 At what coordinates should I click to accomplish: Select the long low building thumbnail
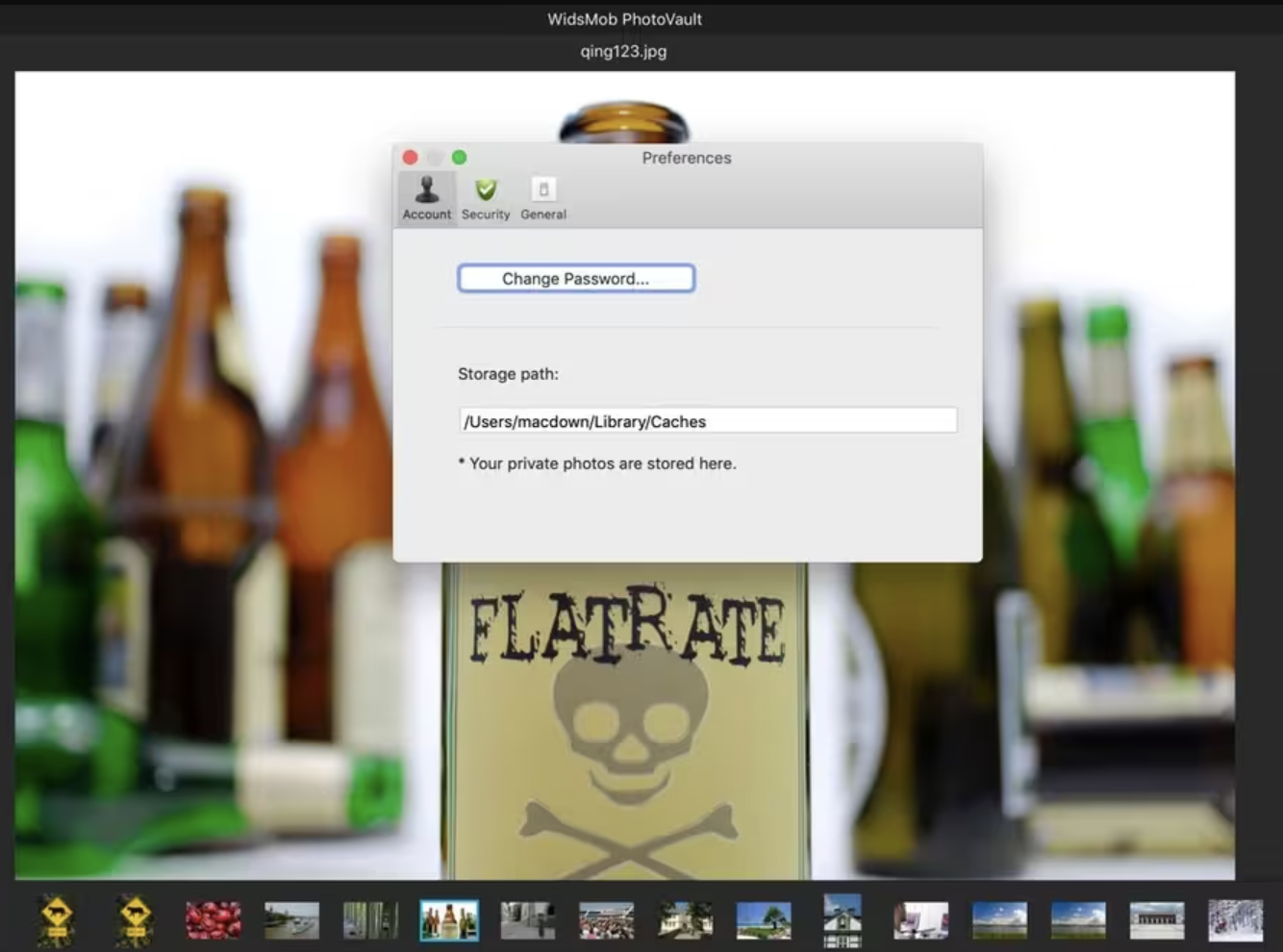1157,920
